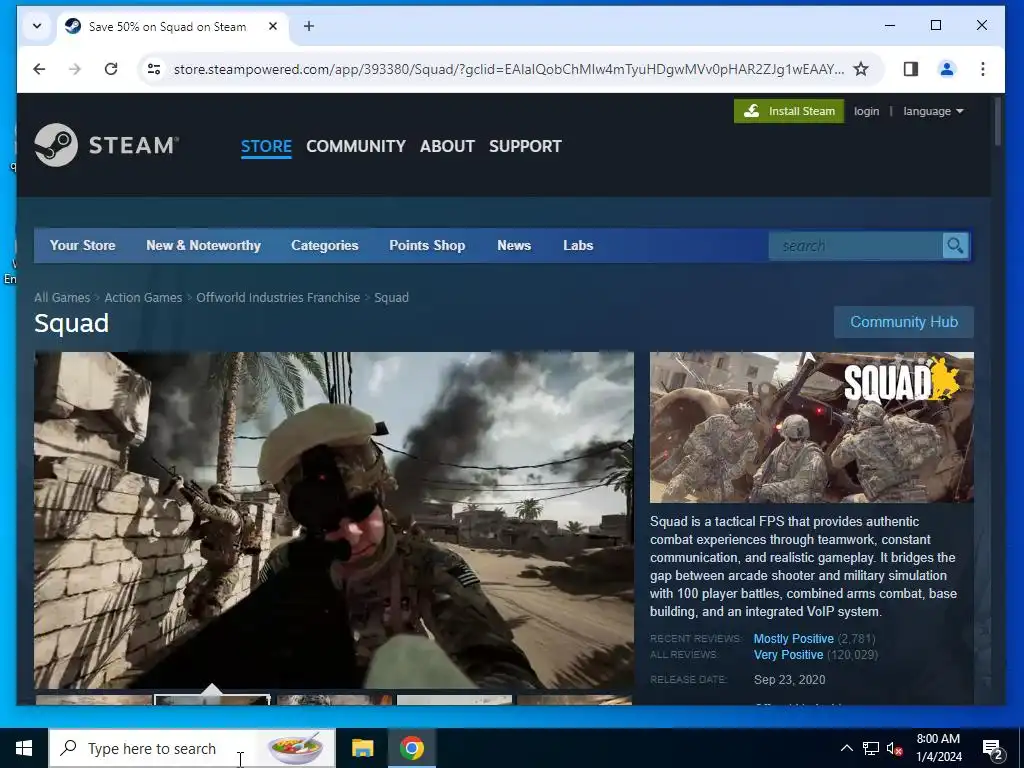Screen dimensions: 1024x768
Task: Click the browser forward arrow
Action: [x=75, y=69]
